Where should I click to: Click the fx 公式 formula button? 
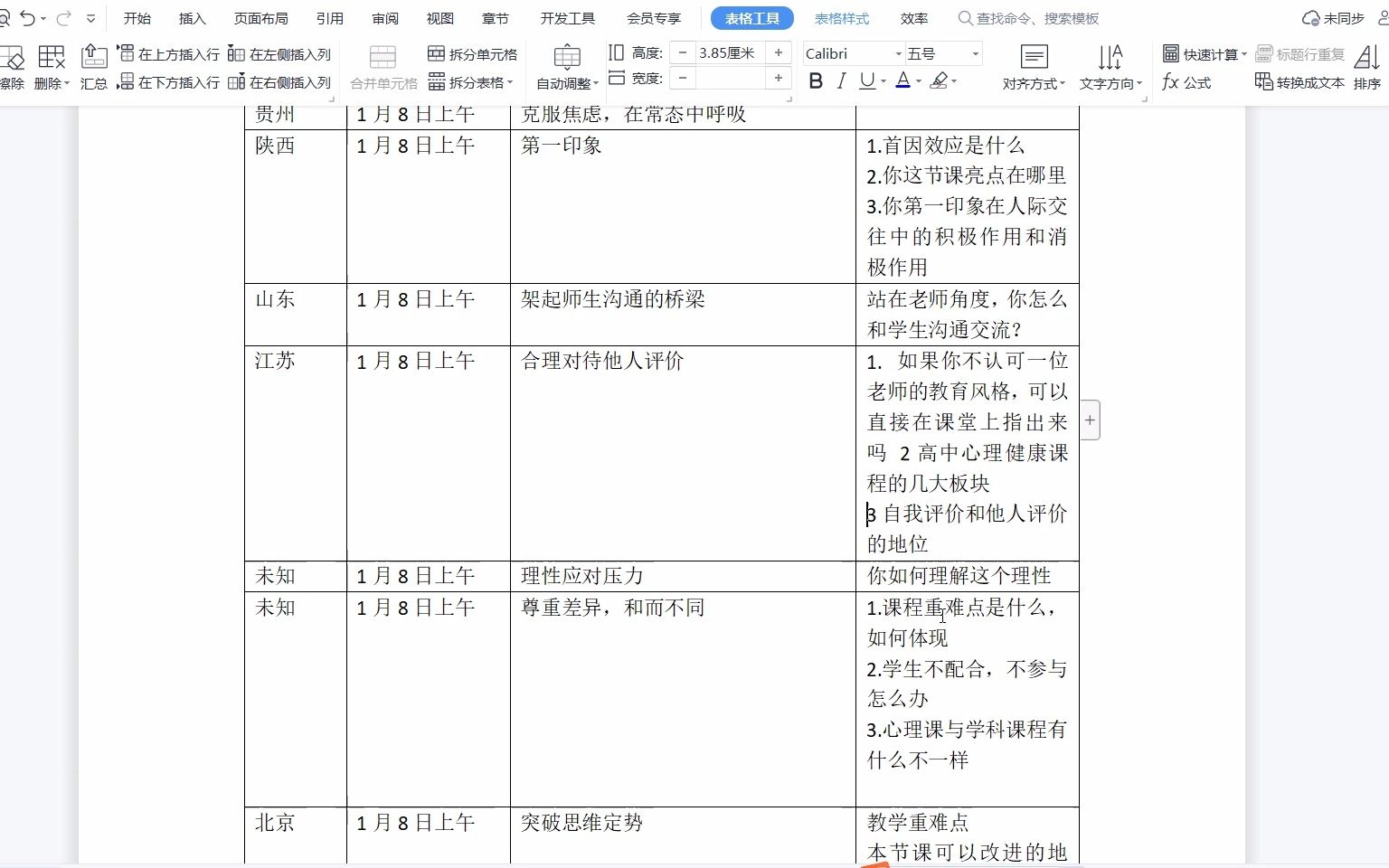(x=1186, y=82)
